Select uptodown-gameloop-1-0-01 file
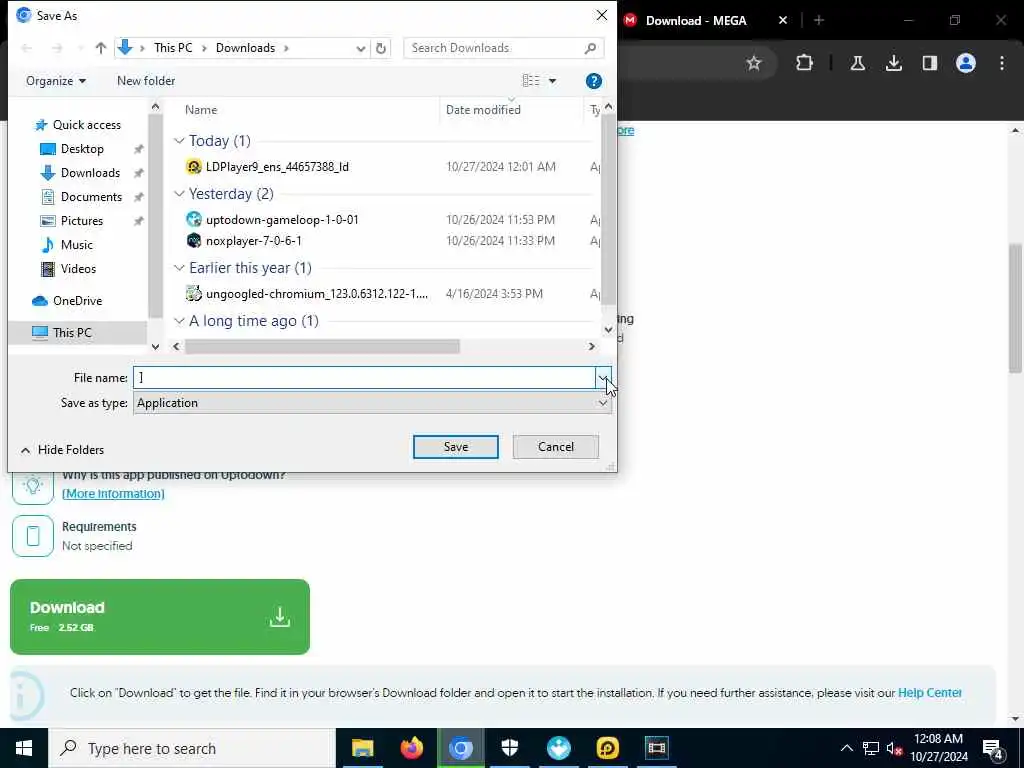The height and width of the screenshot is (768, 1024). click(x=281, y=219)
